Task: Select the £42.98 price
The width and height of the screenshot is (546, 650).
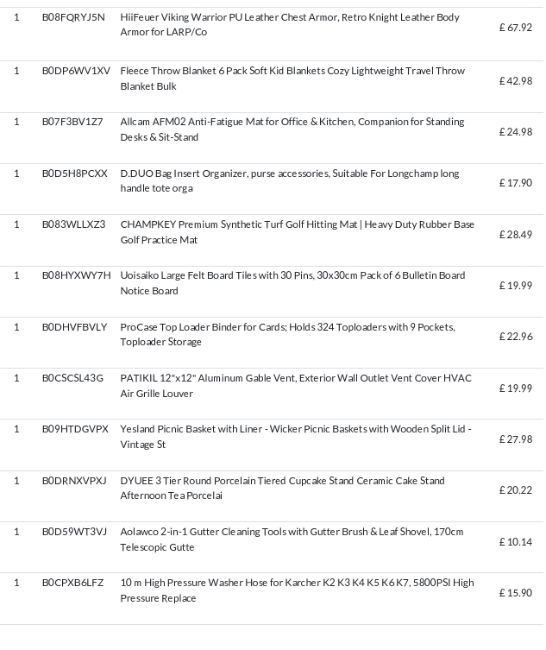Action: [515, 81]
